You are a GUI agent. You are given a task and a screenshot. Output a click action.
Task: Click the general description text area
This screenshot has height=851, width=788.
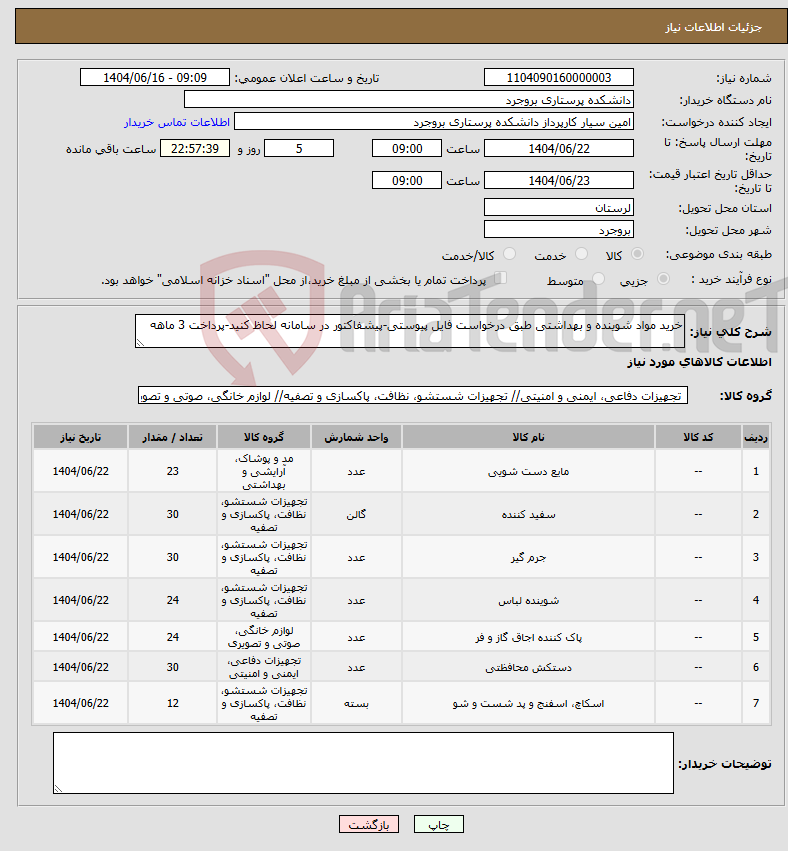click(410, 331)
